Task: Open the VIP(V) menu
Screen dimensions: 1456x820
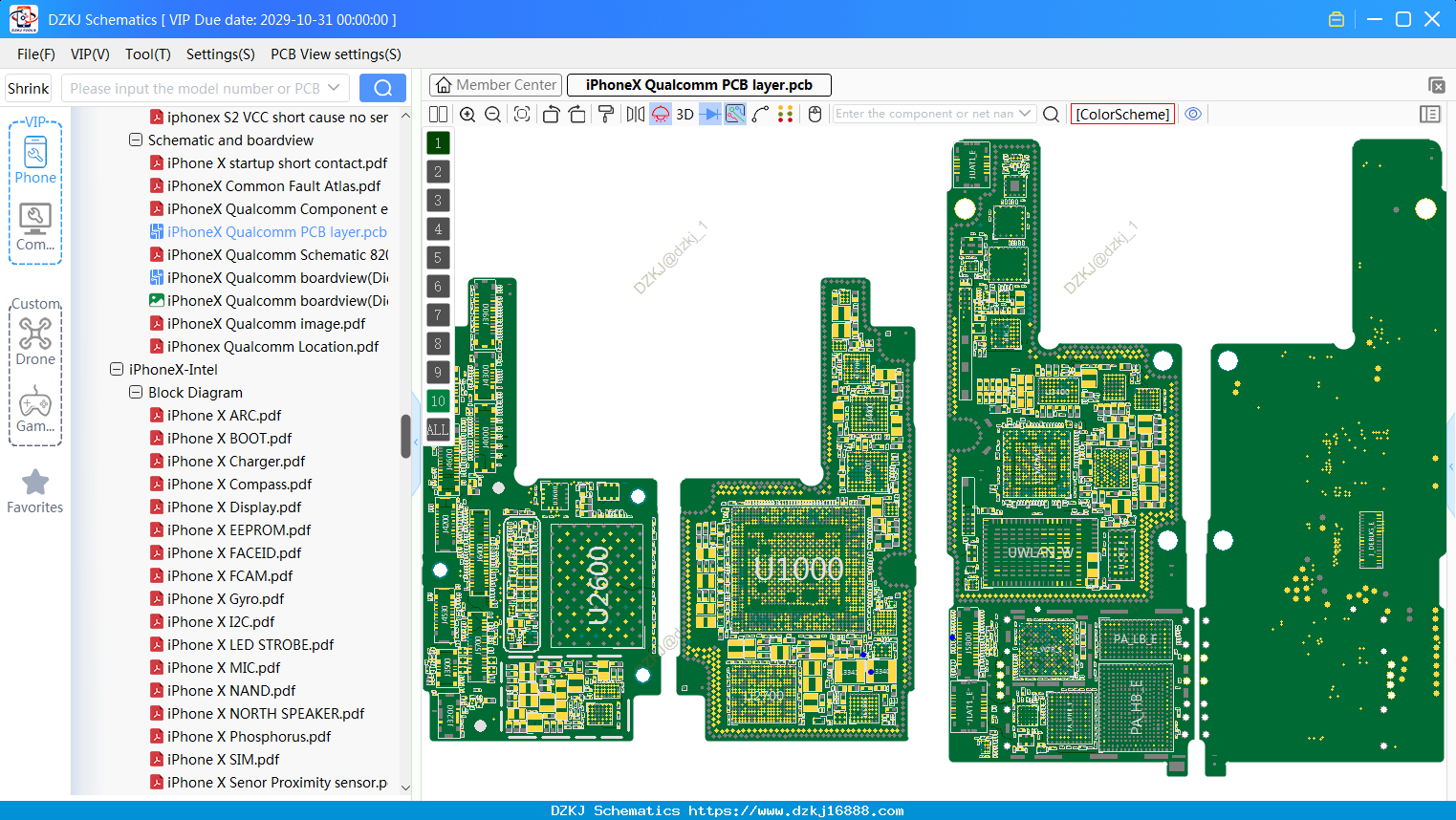Action: (x=90, y=54)
